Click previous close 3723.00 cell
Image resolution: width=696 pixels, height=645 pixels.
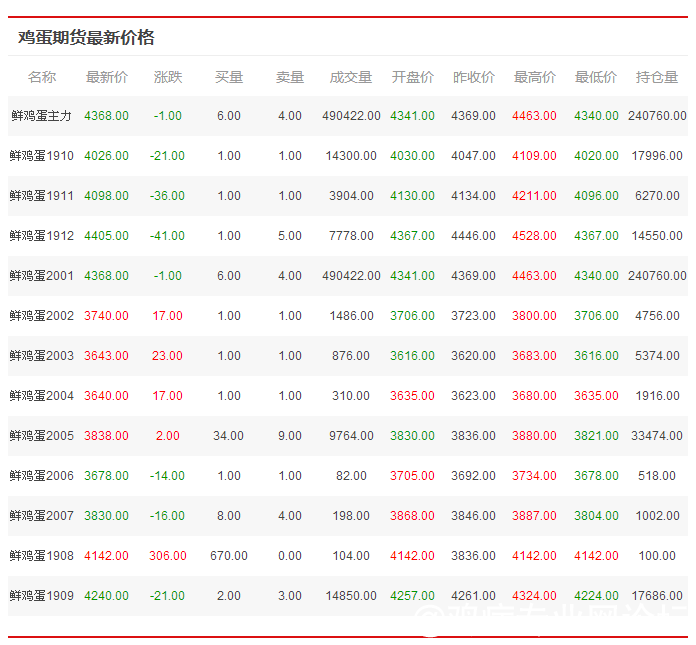click(474, 316)
